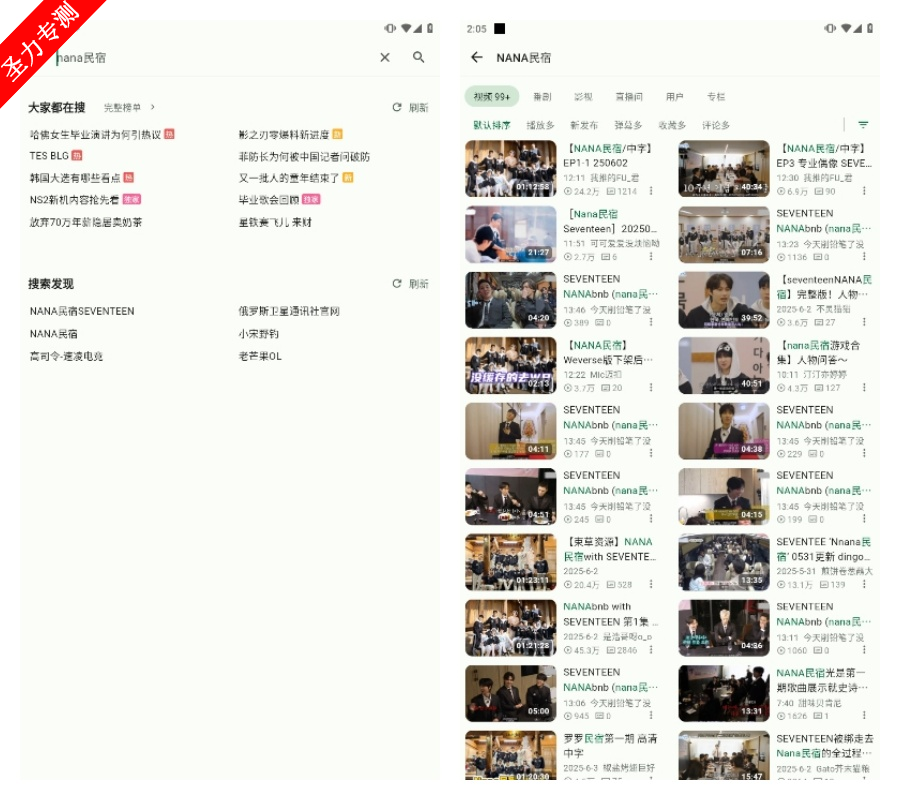Select the 视频 99+ tab
This screenshot has height=800, width=900.
(x=491, y=96)
